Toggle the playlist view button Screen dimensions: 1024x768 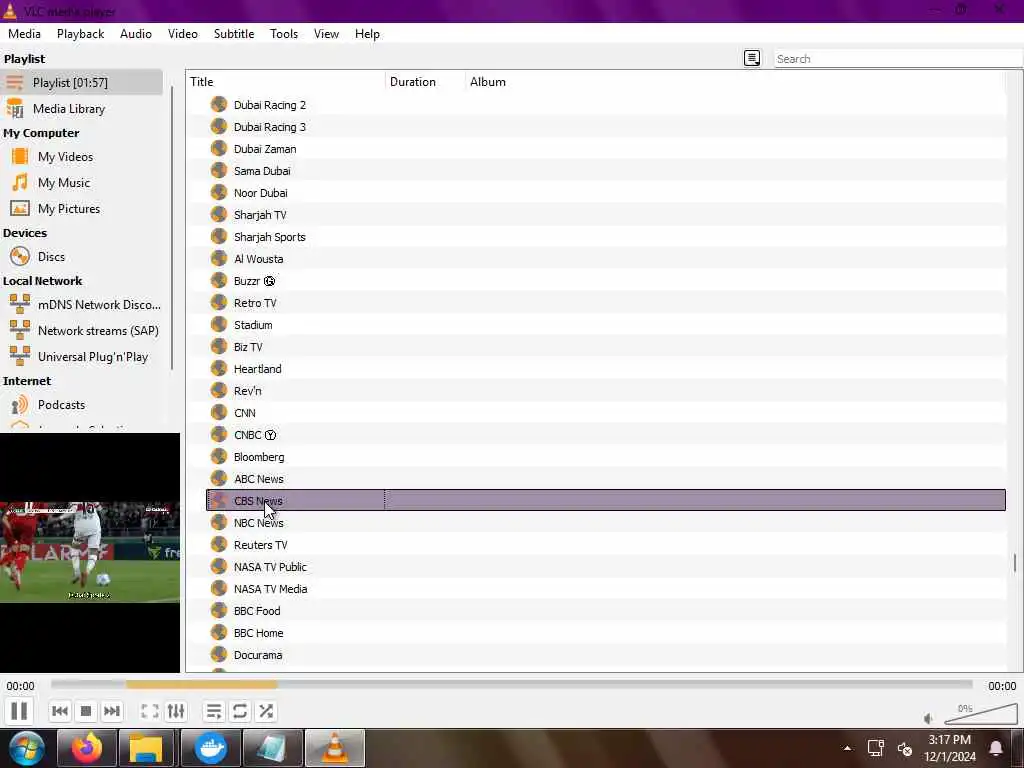pos(214,711)
